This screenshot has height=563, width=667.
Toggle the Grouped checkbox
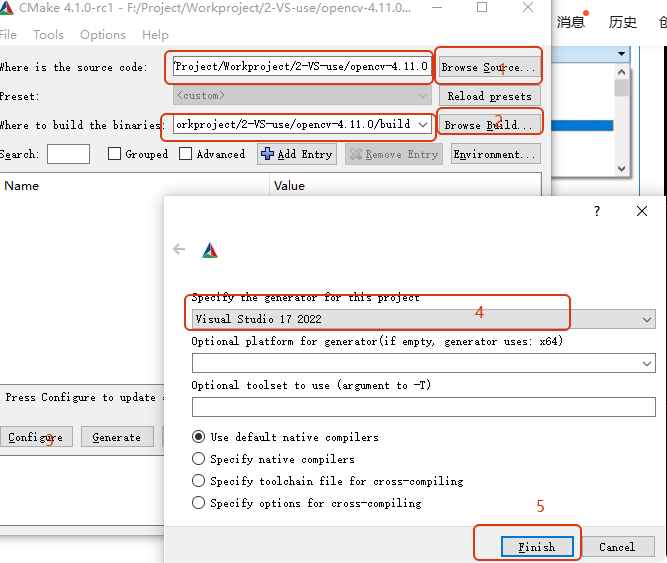(x=114, y=154)
